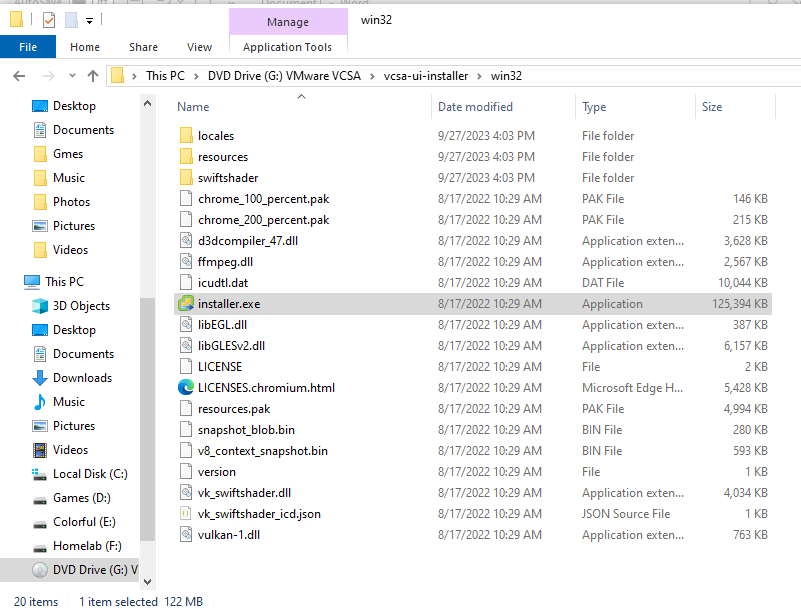Click DVD Drive (G:) VMware VCSA breadcrumb
Screen dimensions: 801x611
point(284,76)
